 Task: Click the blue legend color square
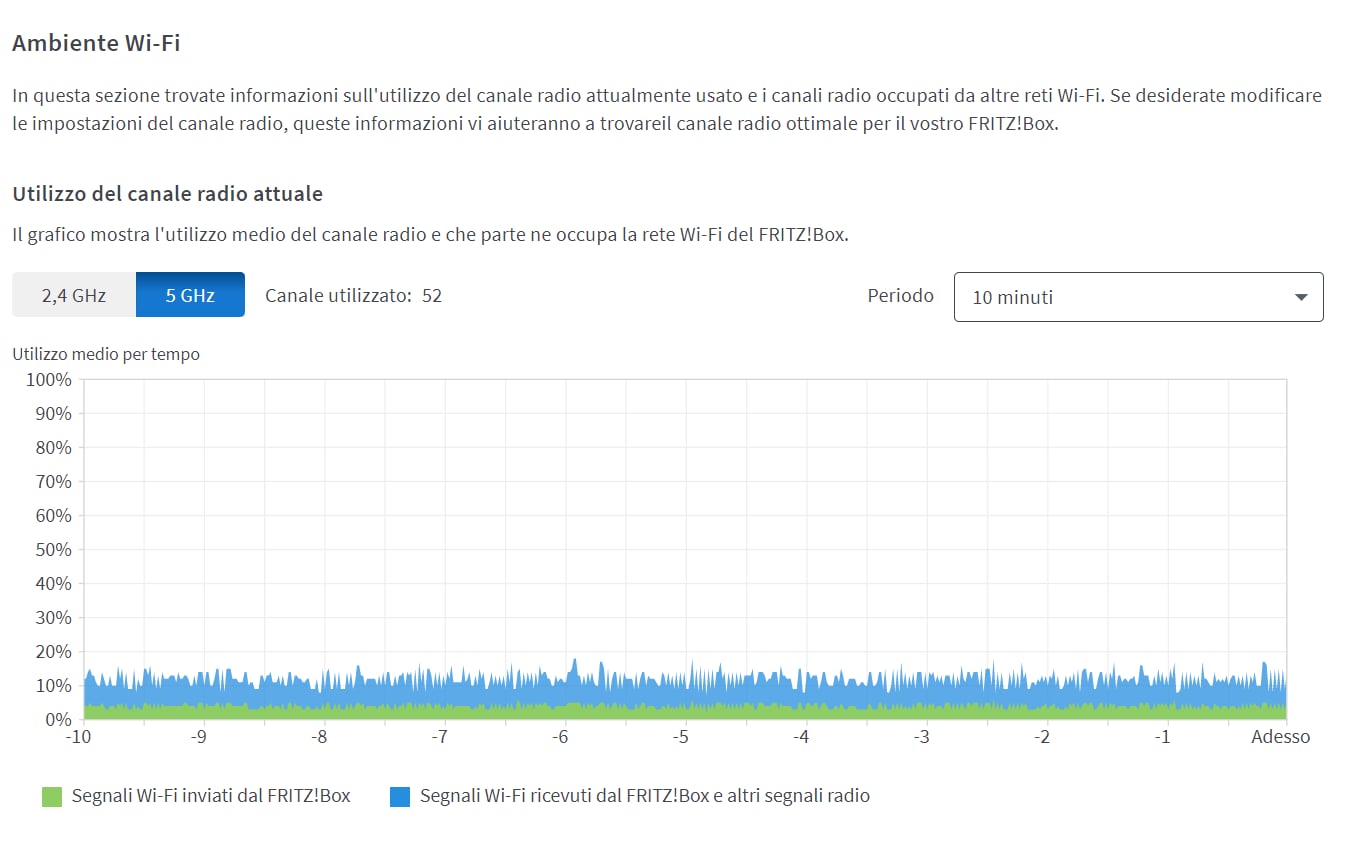pos(400,797)
